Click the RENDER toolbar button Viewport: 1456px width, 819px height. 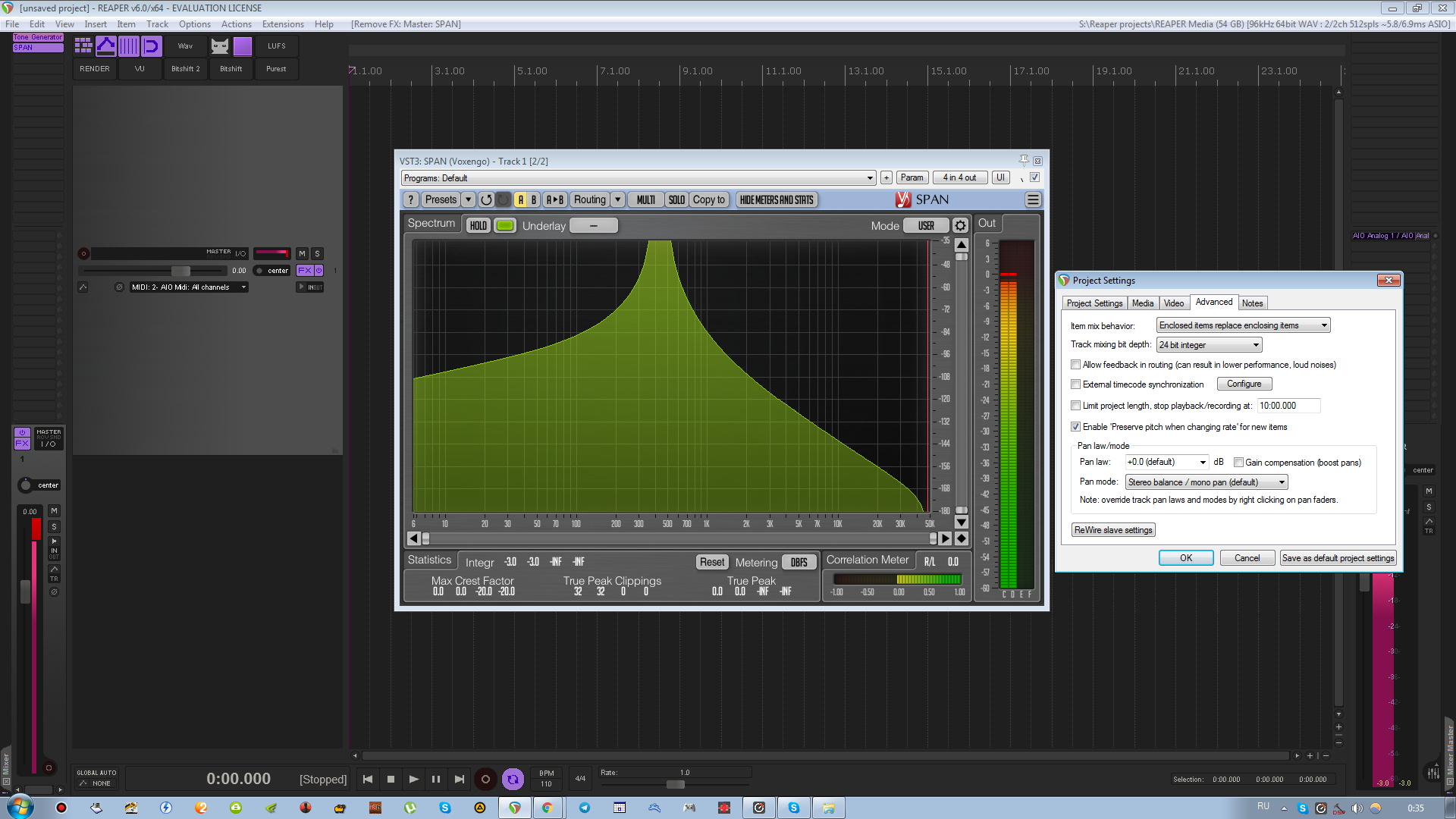[x=95, y=69]
